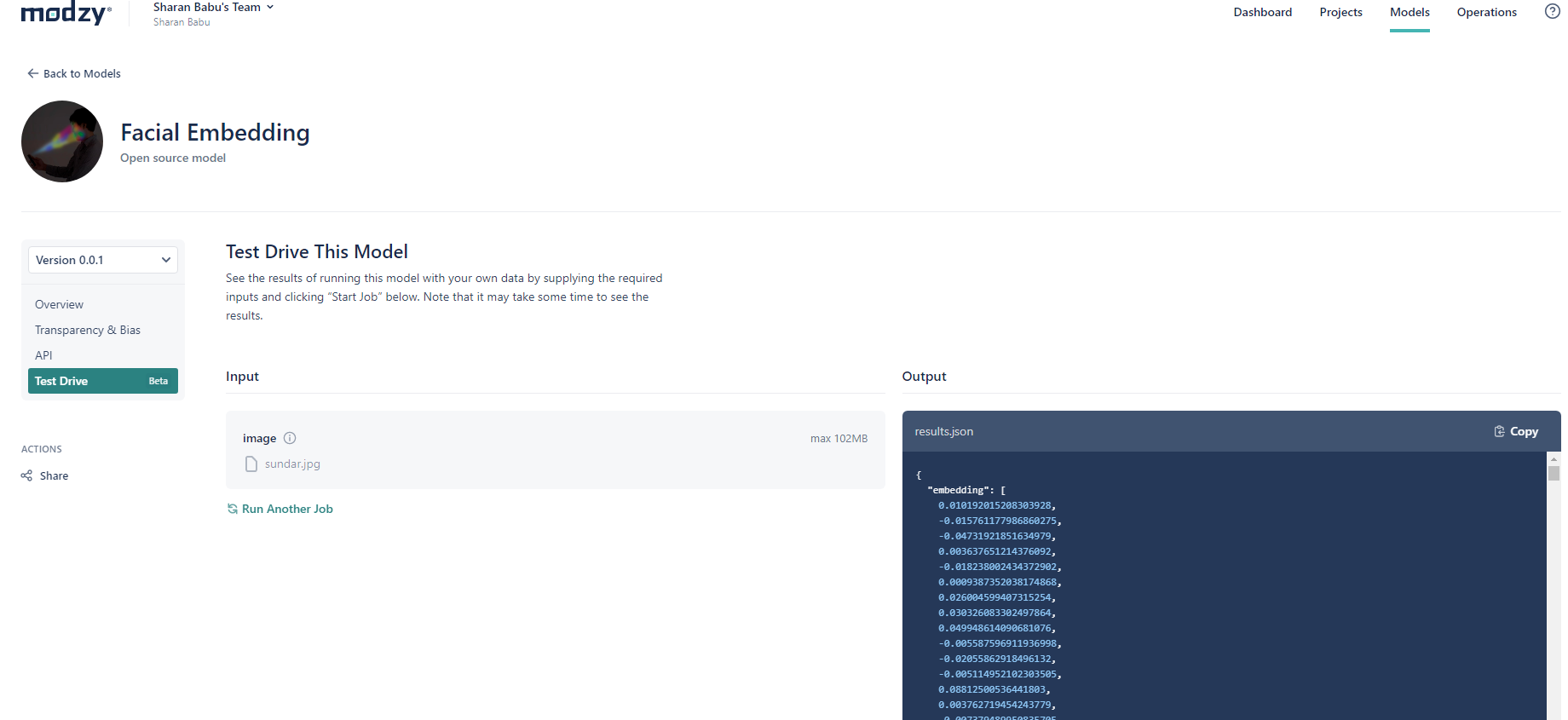Click the max 102MB label
The height and width of the screenshot is (720, 1568).
click(x=839, y=438)
